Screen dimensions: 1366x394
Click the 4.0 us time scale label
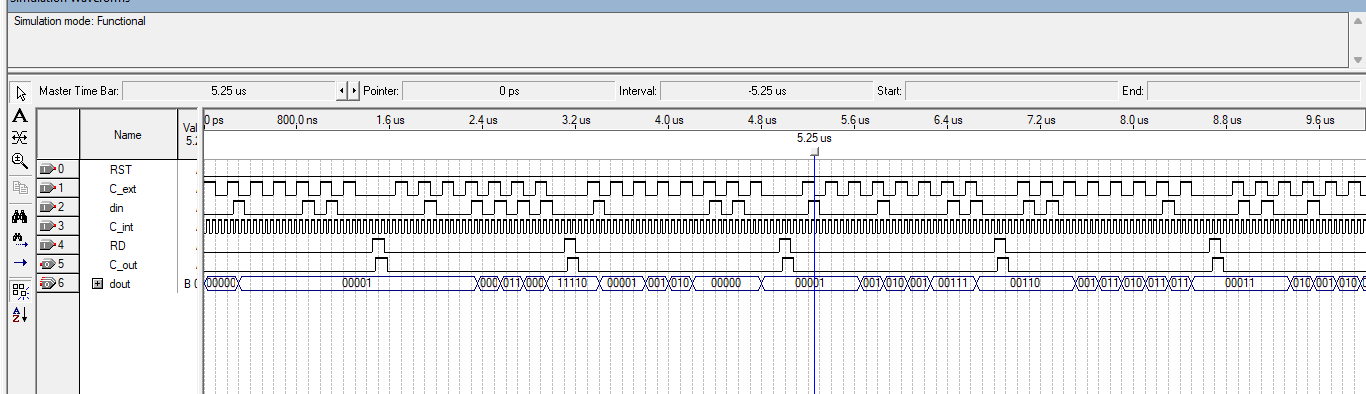coord(669,120)
